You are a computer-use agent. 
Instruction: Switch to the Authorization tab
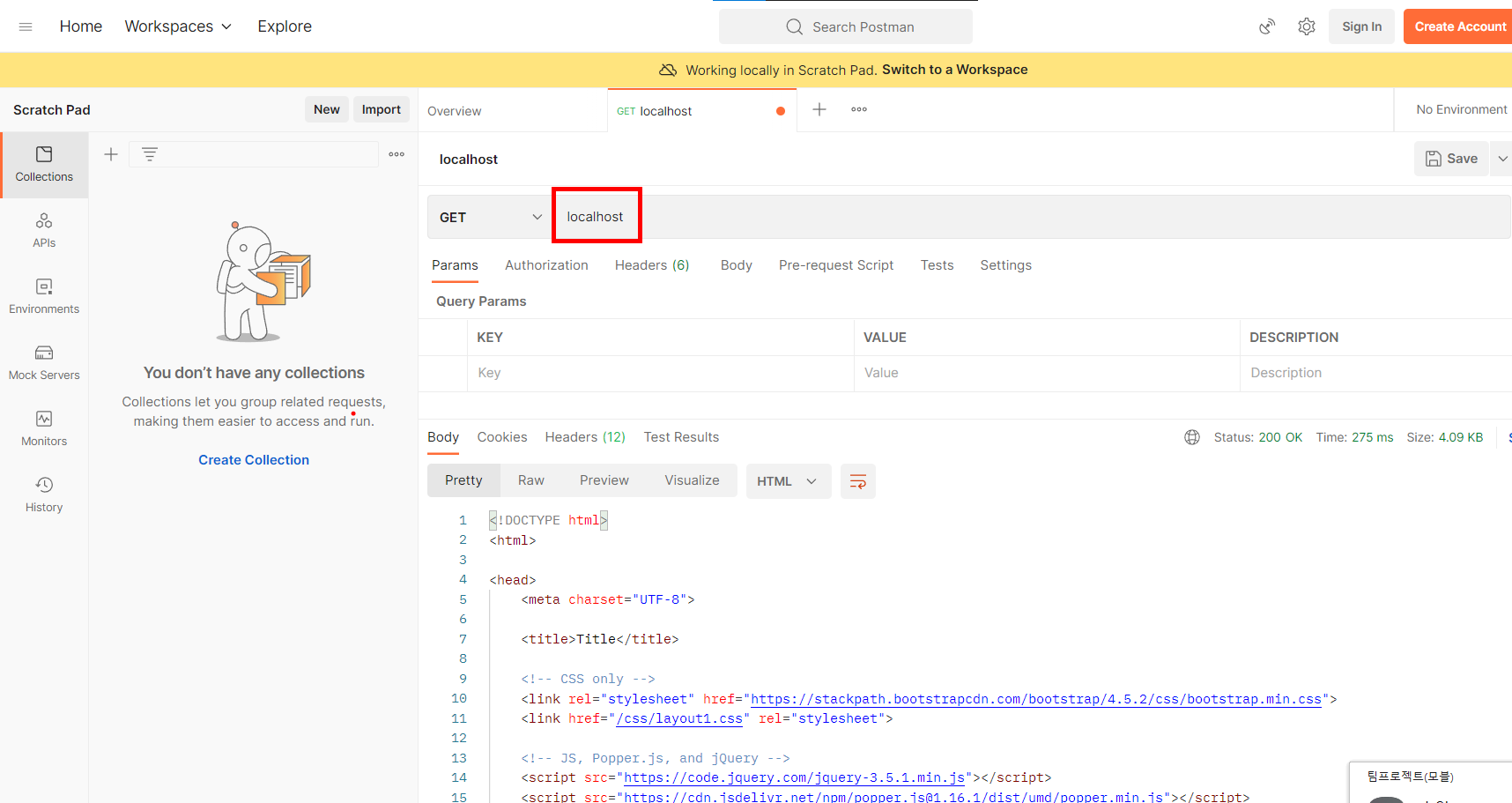tap(546, 265)
